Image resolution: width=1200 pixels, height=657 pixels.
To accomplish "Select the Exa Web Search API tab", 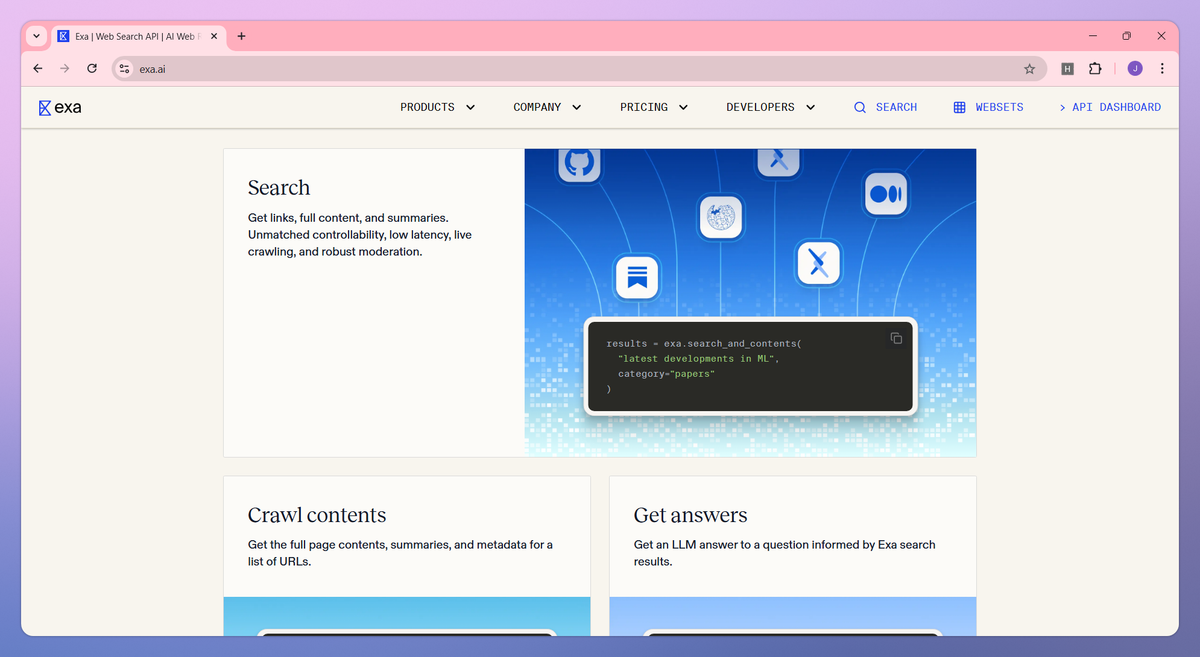I will (x=138, y=36).
